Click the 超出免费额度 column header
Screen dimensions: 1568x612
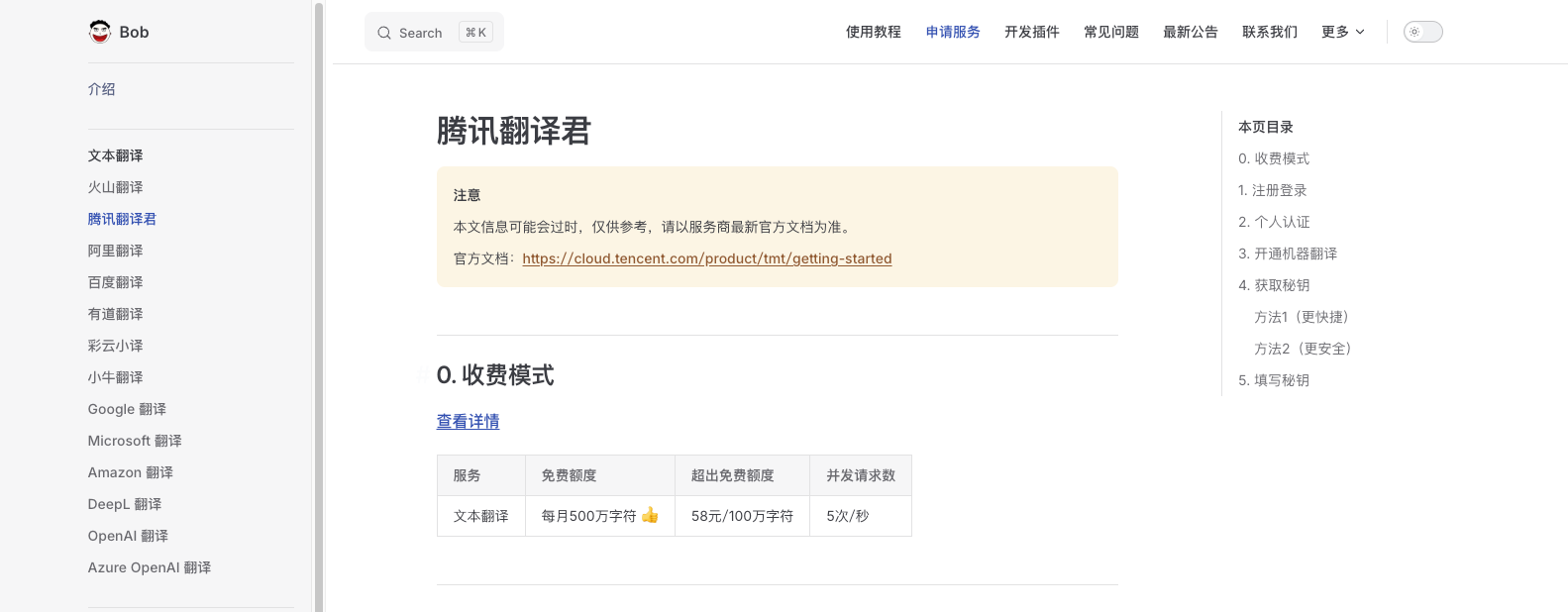[x=743, y=475]
